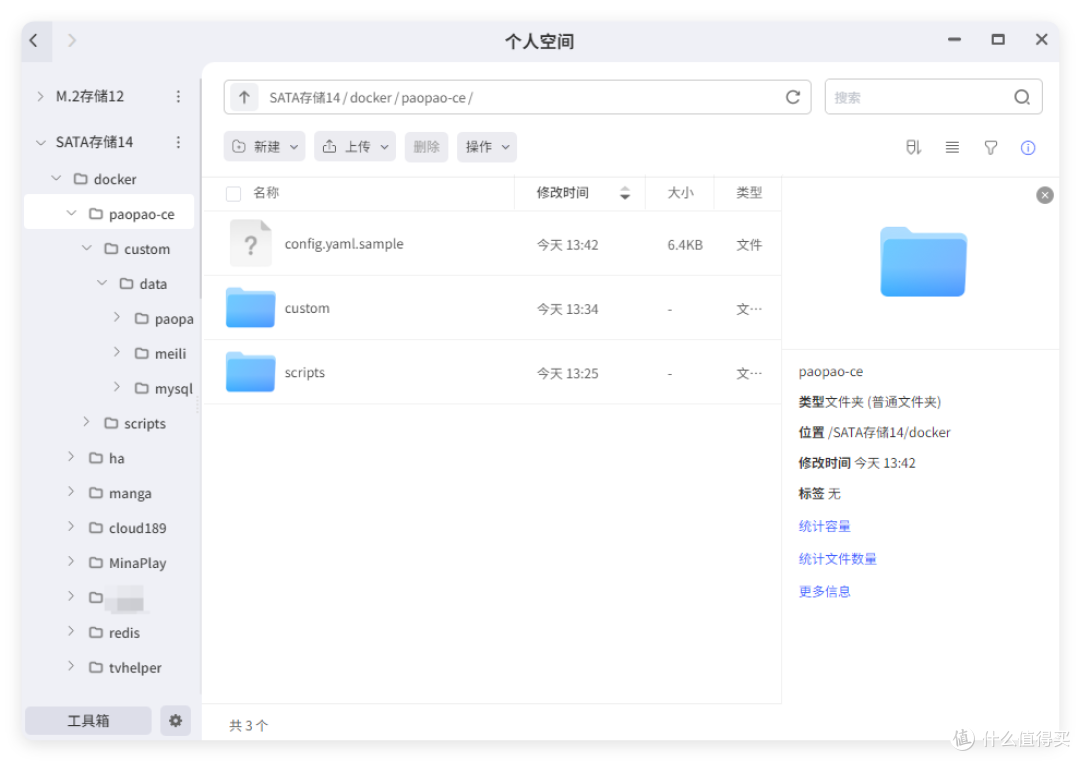This screenshot has height=761, width=1080.
Task: Expand the tvhelper folder in the tree
Action: pos(71,666)
